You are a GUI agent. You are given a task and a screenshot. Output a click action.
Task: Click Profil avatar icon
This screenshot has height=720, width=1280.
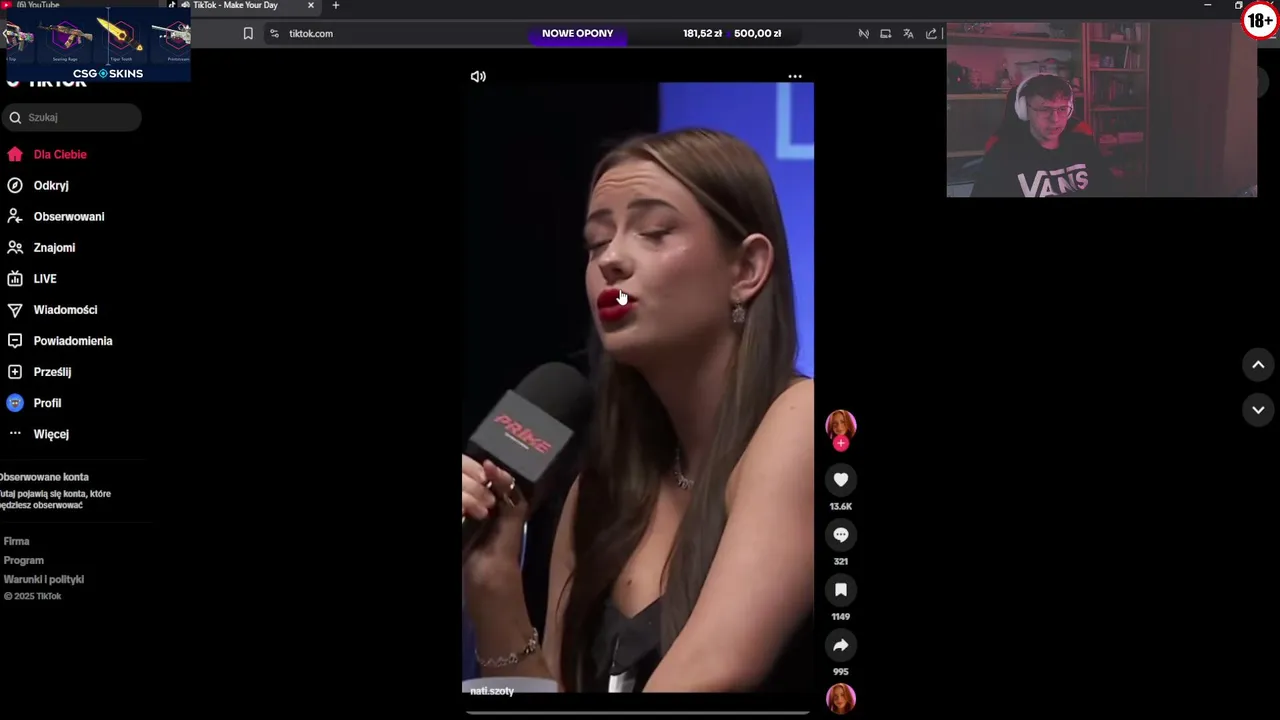(x=15, y=403)
